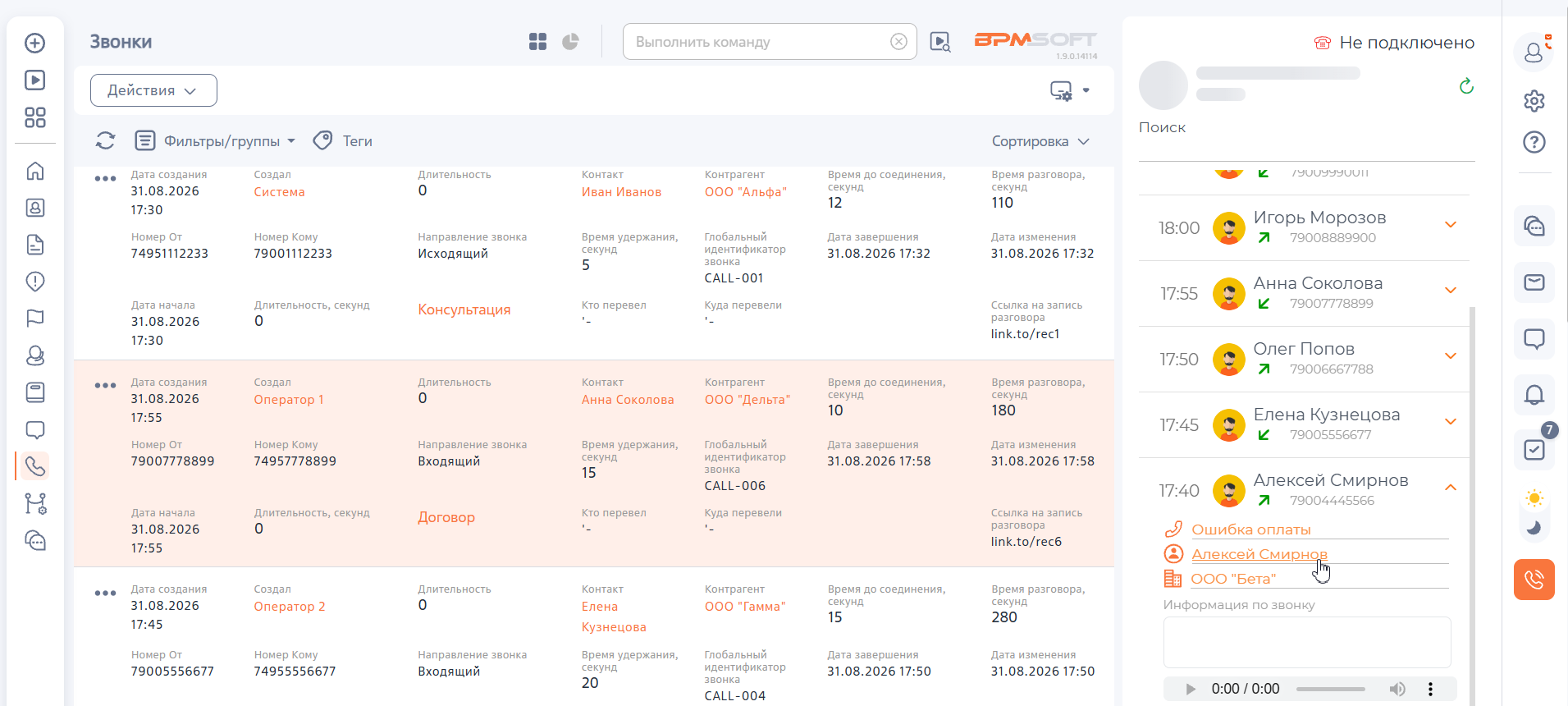The width and height of the screenshot is (1568, 706).
Task: Open the Договор link
Action: tap(446, 517)
